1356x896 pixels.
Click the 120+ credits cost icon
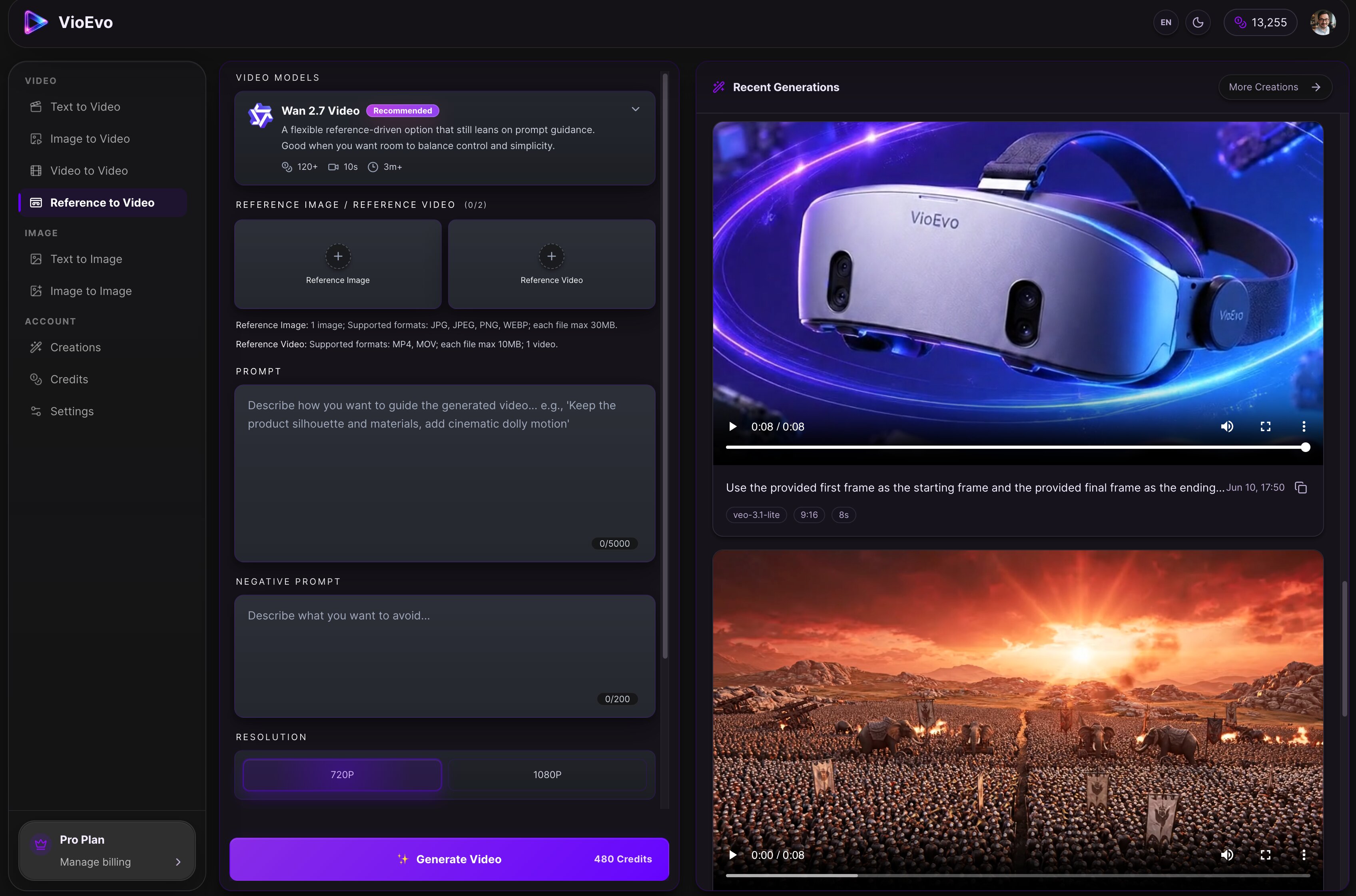287,167
